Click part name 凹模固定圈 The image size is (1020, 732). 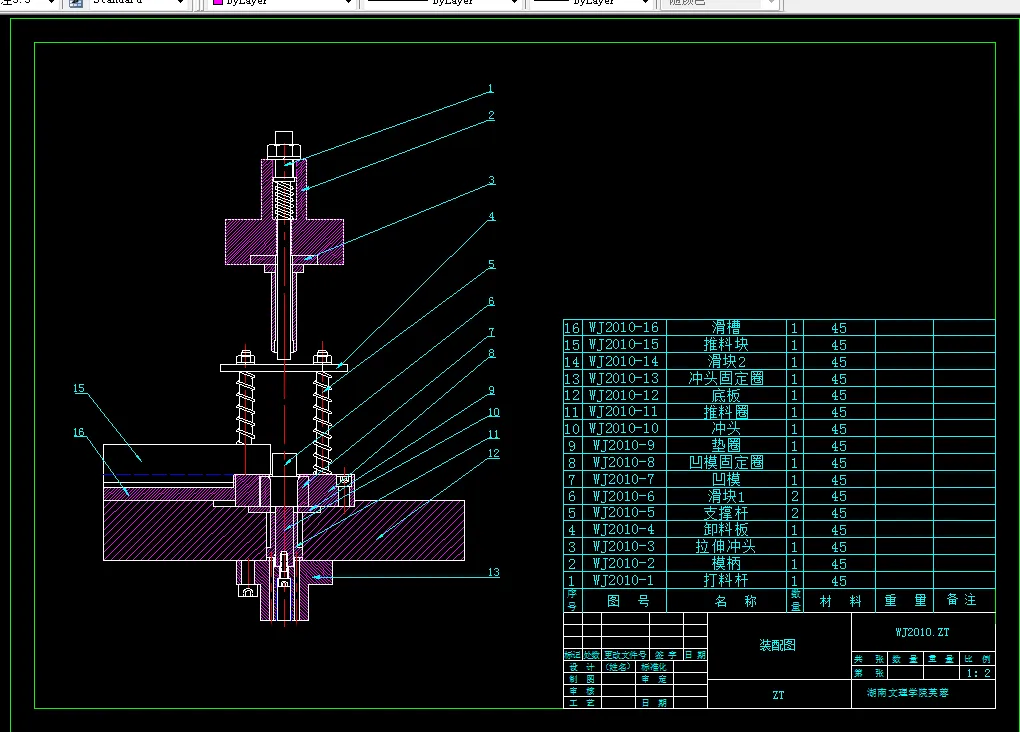(726, 462)
